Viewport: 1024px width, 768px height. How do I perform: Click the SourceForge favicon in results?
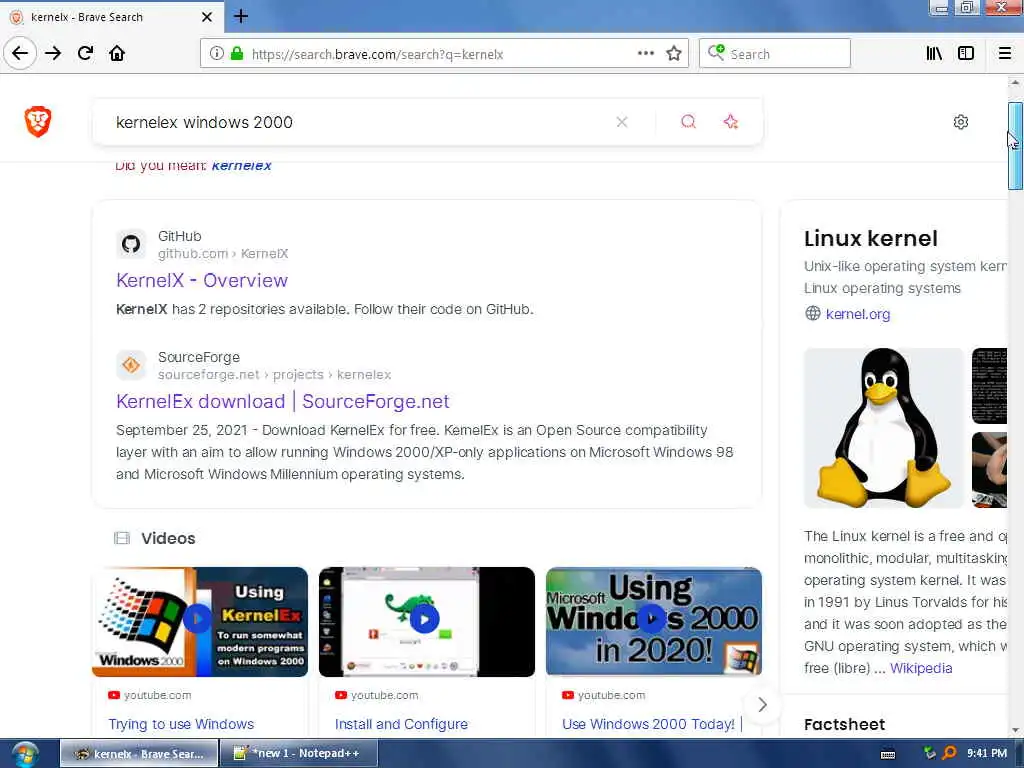coord(131,365)
